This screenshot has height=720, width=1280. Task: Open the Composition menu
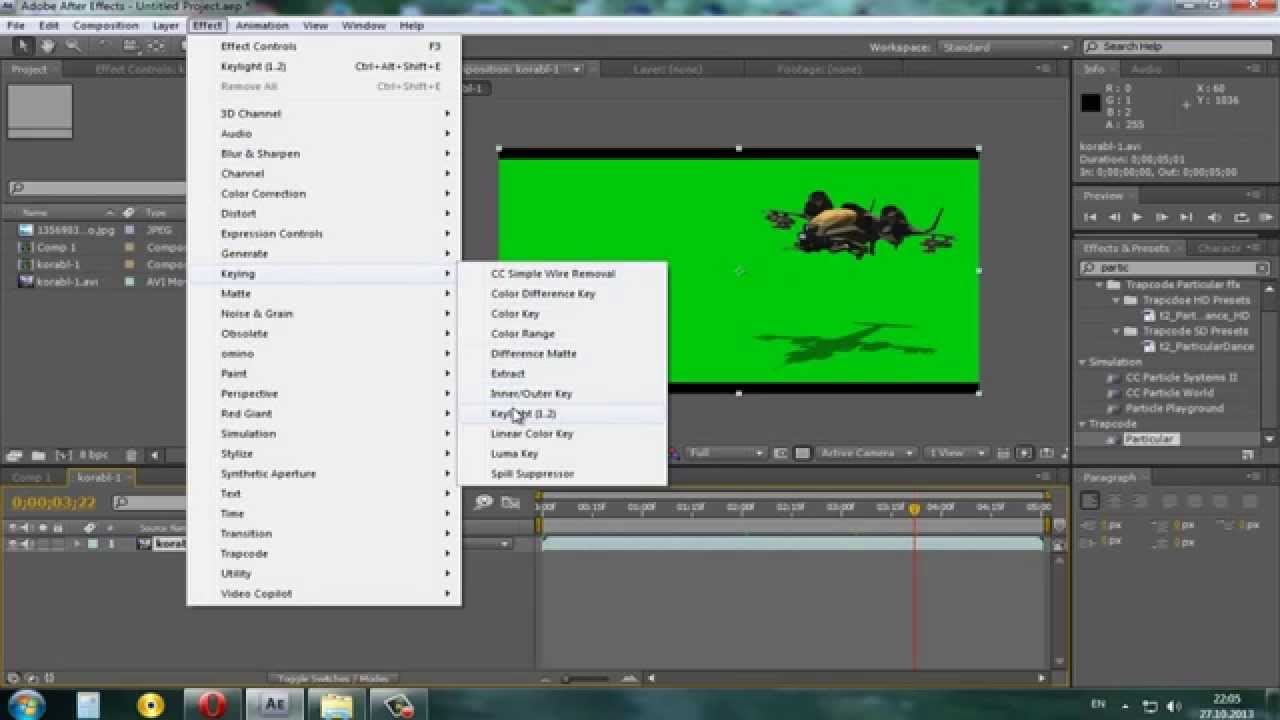pos(105,25)
